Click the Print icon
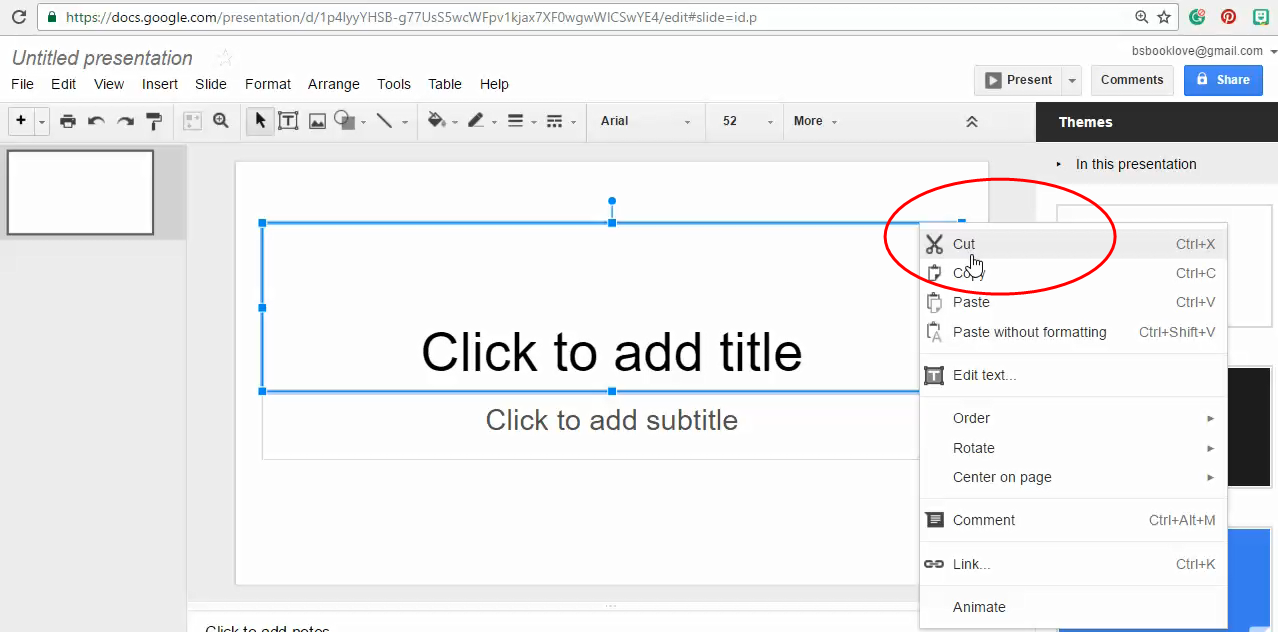The height and width of the screenshot is (632, 1278). coord(68,120)
